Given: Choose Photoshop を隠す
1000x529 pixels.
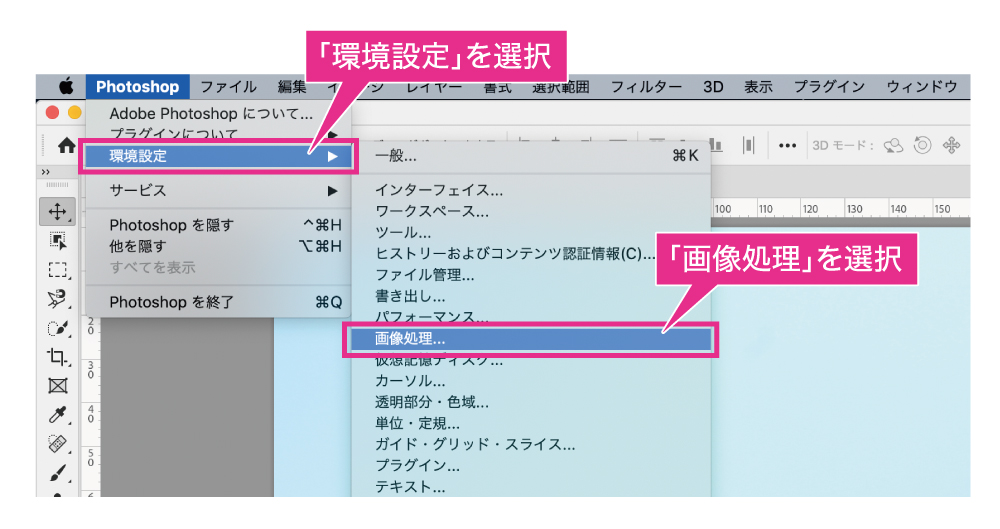Looking at the screenshot, I should click(218, 225).
